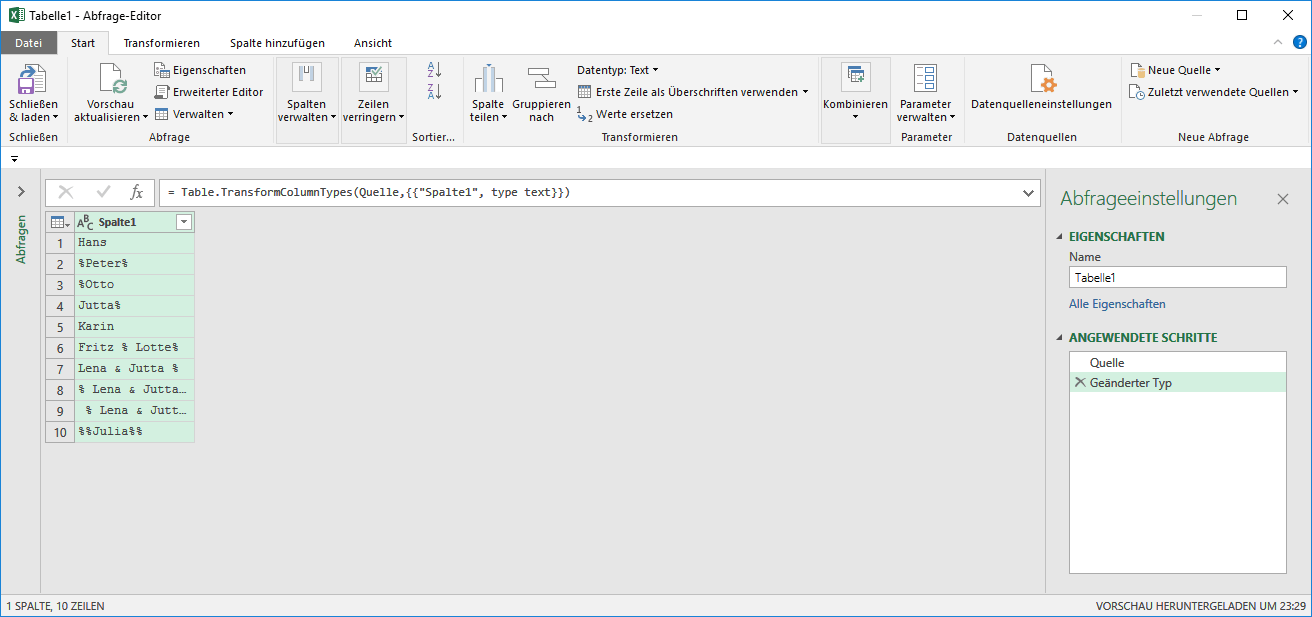Screen dimensions: 1312x617
Task: Collapse the ribbon with the chevron
Action: 1277,42
